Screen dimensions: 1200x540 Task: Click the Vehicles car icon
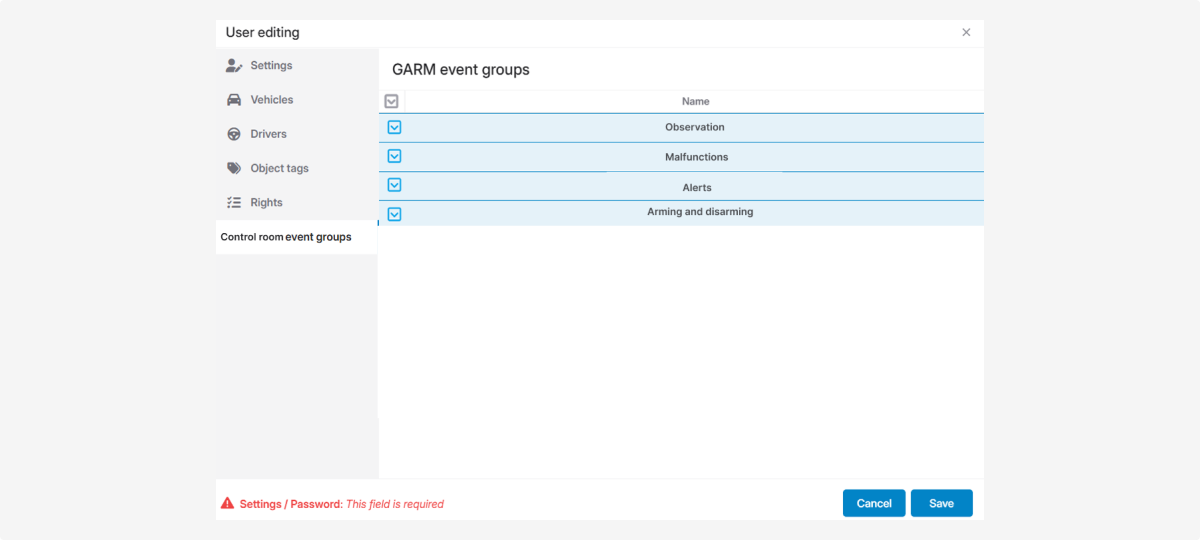[x=234, y=100]
